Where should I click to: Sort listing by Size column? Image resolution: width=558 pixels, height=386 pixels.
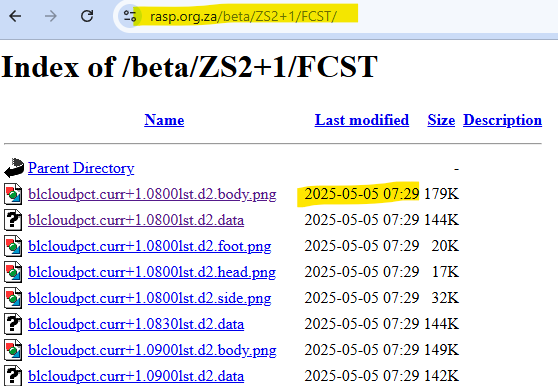point(441,120)
